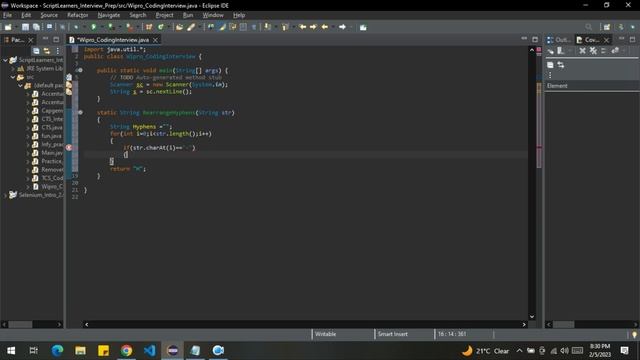This screenshot has width=640, height=360.
Task: Click the Save toolbar icon
Action: point(25,27)
